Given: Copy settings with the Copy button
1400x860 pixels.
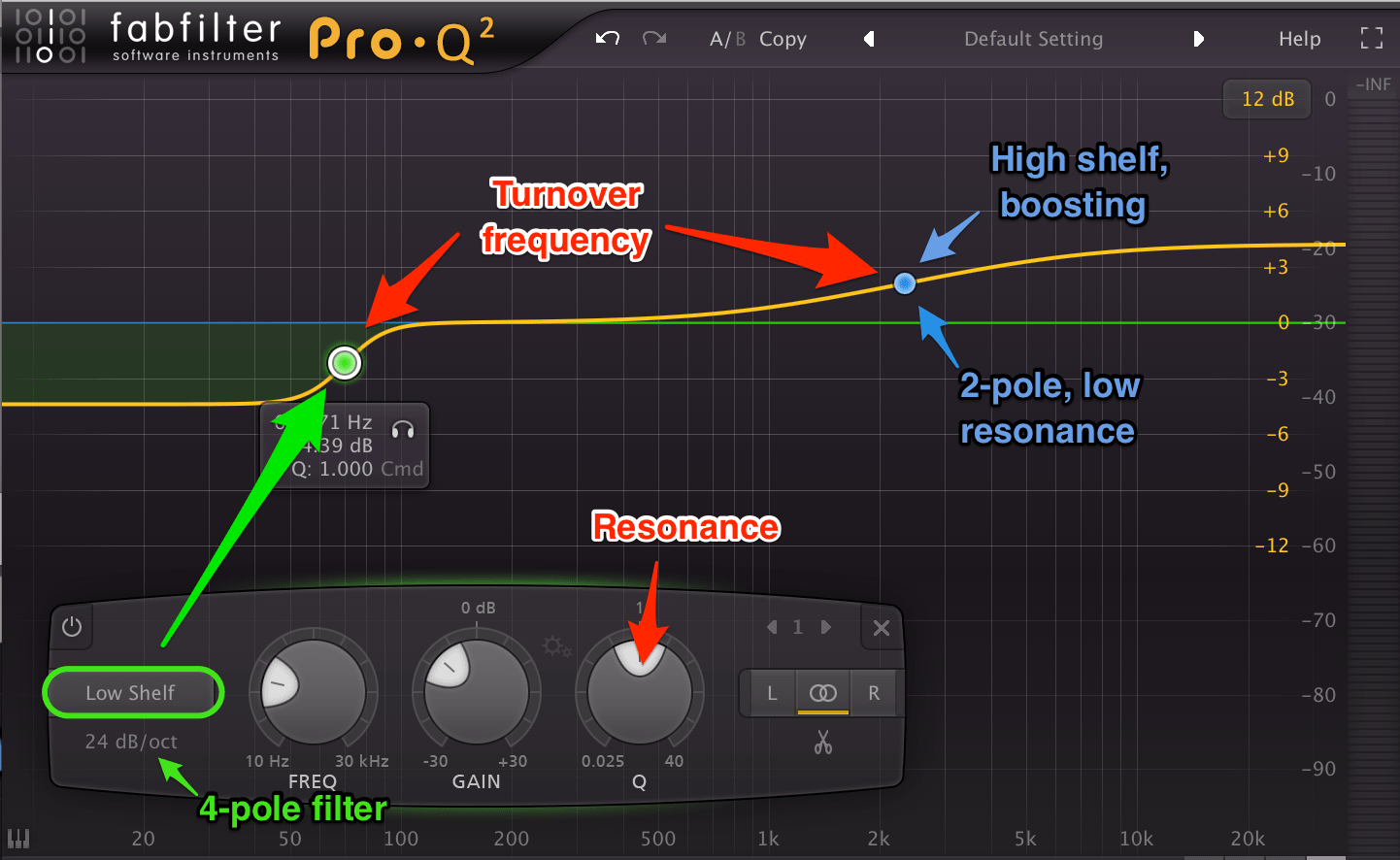Looking at the screenshot, I should (x=783, y=39).
